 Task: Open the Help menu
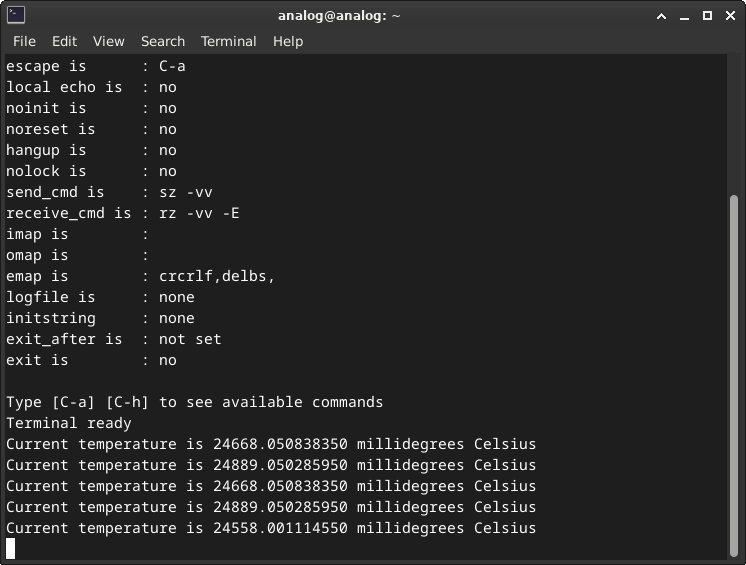click(x=288, y=41)
